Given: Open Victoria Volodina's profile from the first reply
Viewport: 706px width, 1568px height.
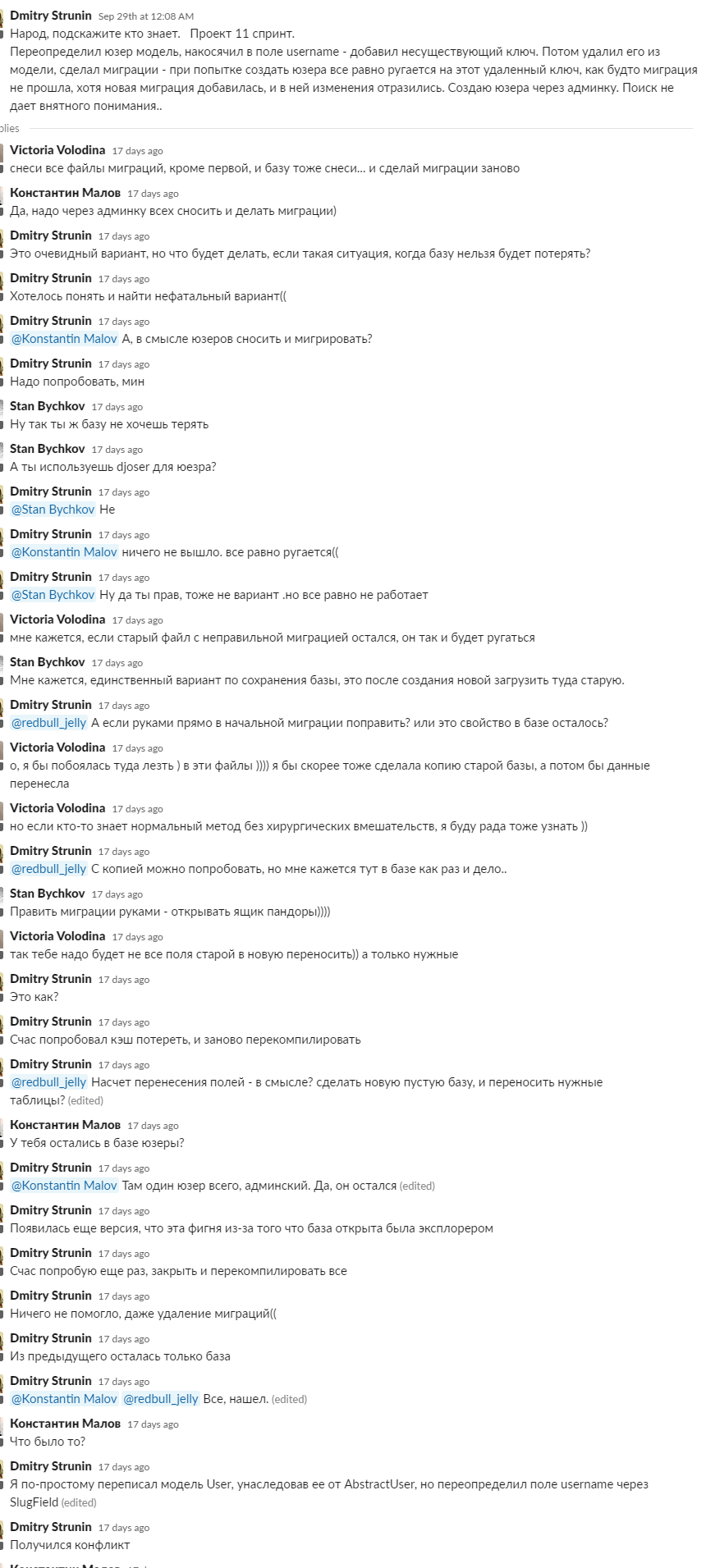Looking at the screenshot, I should pos(57,150).
